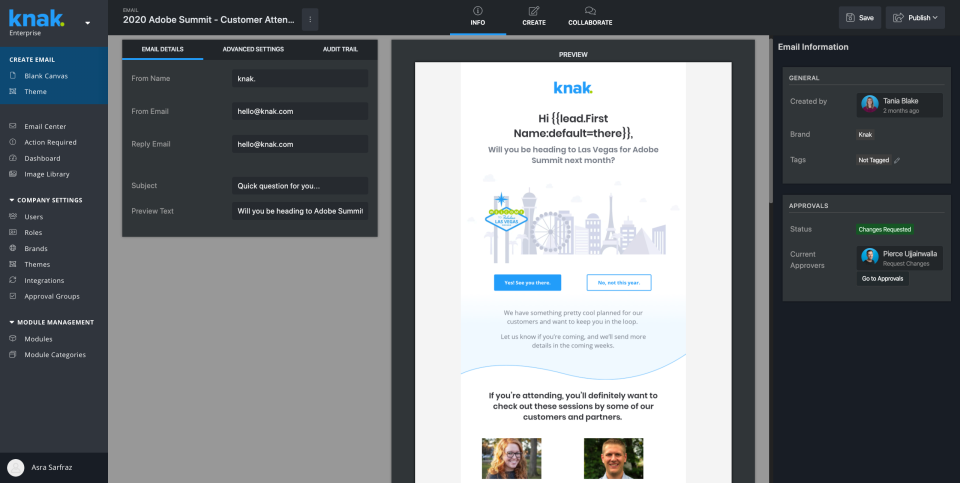This screenshot has width=960, height=483.
Task: Click the Knak brand badge
Action: pyautogui.click(x=865, y=135)
